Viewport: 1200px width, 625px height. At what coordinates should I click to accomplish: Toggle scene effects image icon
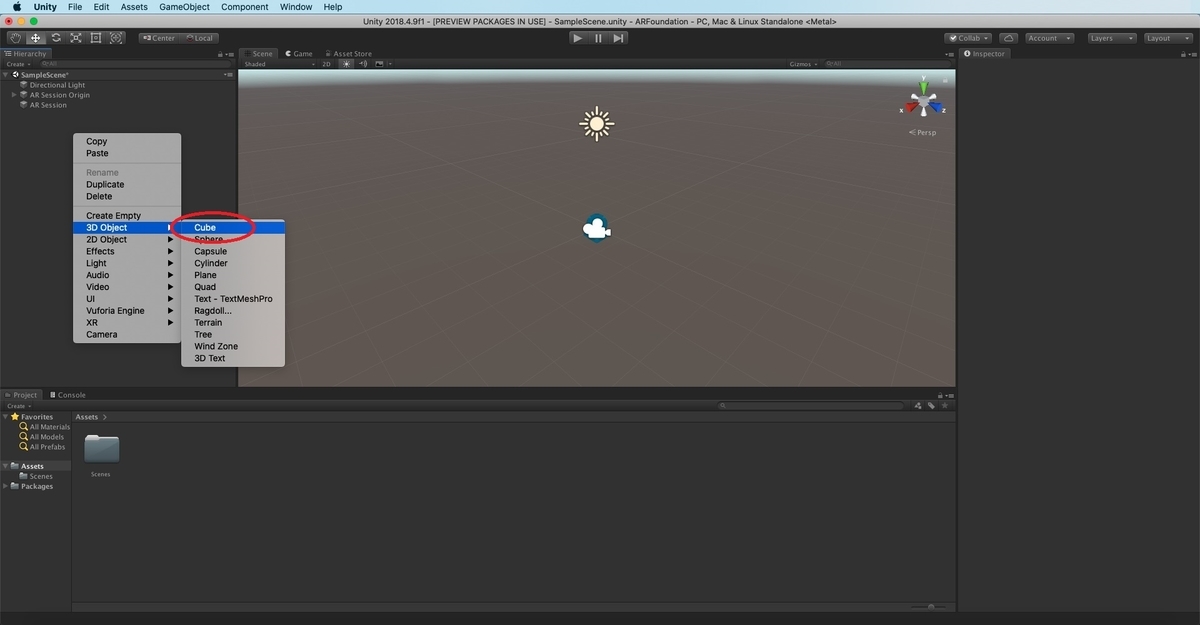point(380,64)
